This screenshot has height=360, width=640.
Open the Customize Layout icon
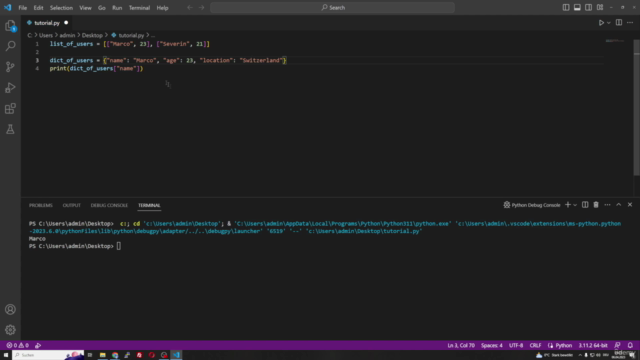600,7
